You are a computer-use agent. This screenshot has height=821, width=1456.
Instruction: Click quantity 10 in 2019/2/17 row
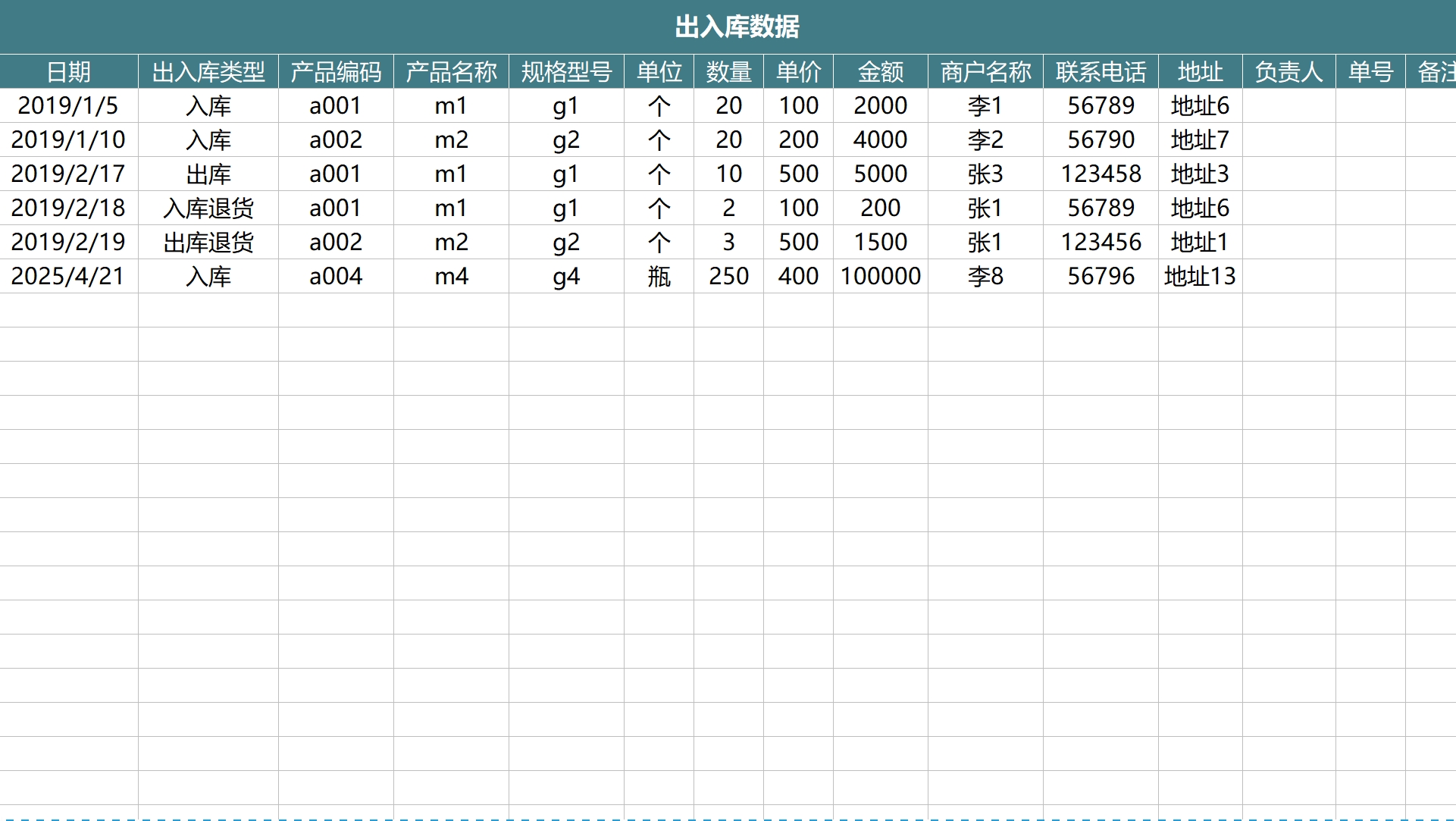tap(728, 174)
